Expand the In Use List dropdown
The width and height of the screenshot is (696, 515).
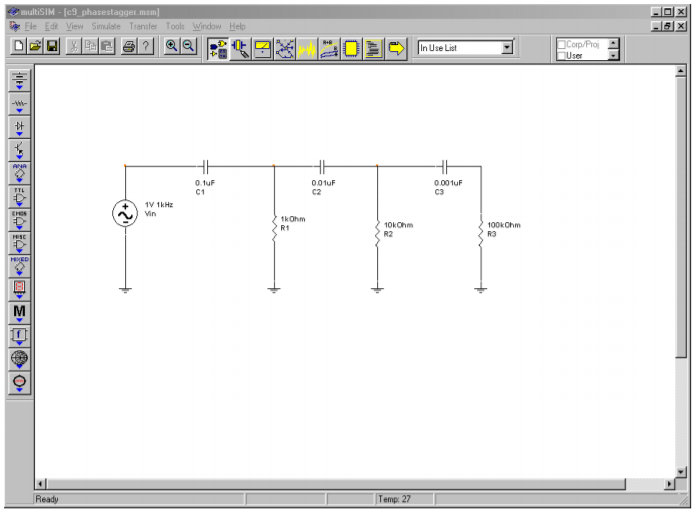click(506, 47)
